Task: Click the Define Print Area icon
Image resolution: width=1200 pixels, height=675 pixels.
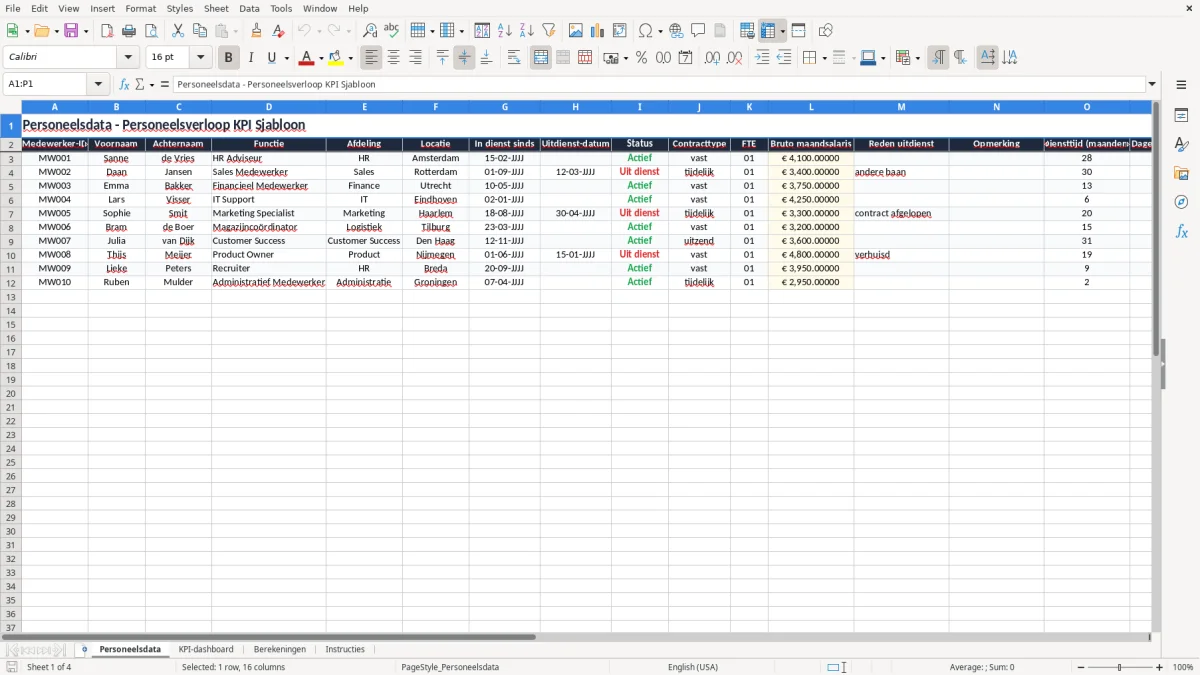Action: tap(747, 31)
